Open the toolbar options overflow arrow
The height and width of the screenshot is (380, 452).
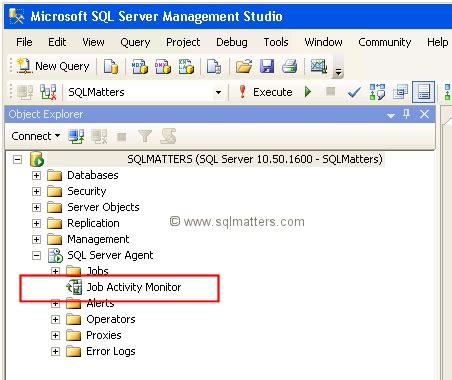click(x=338, y=71)
